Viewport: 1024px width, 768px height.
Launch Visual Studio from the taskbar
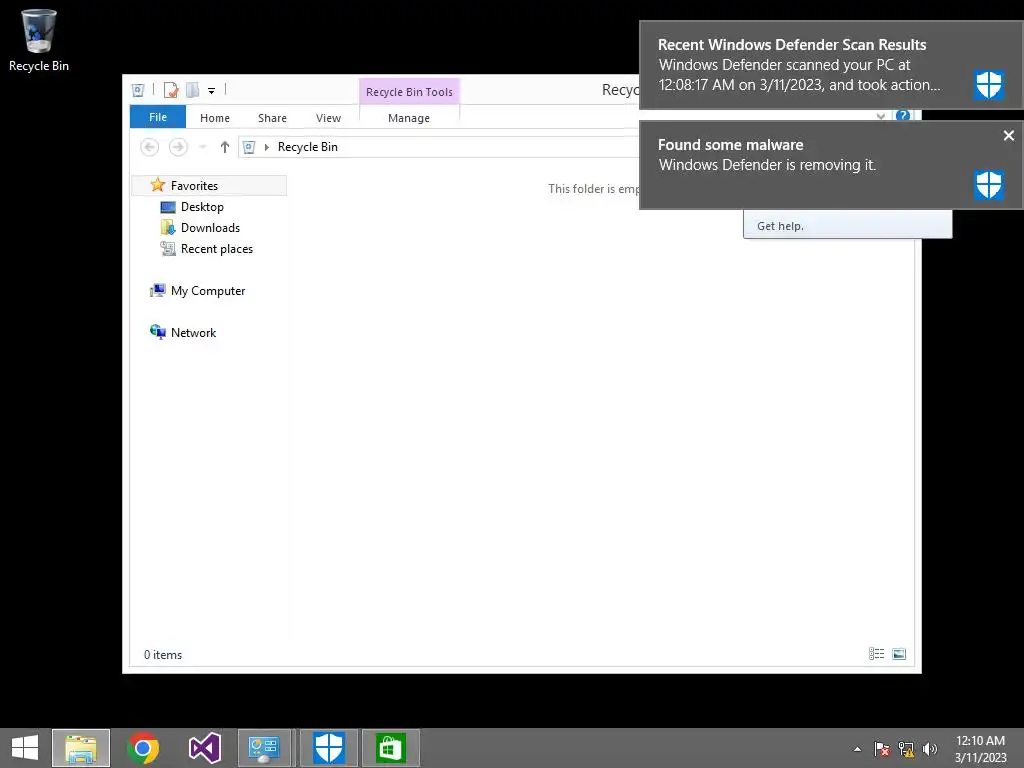click(x=205, y=748)
